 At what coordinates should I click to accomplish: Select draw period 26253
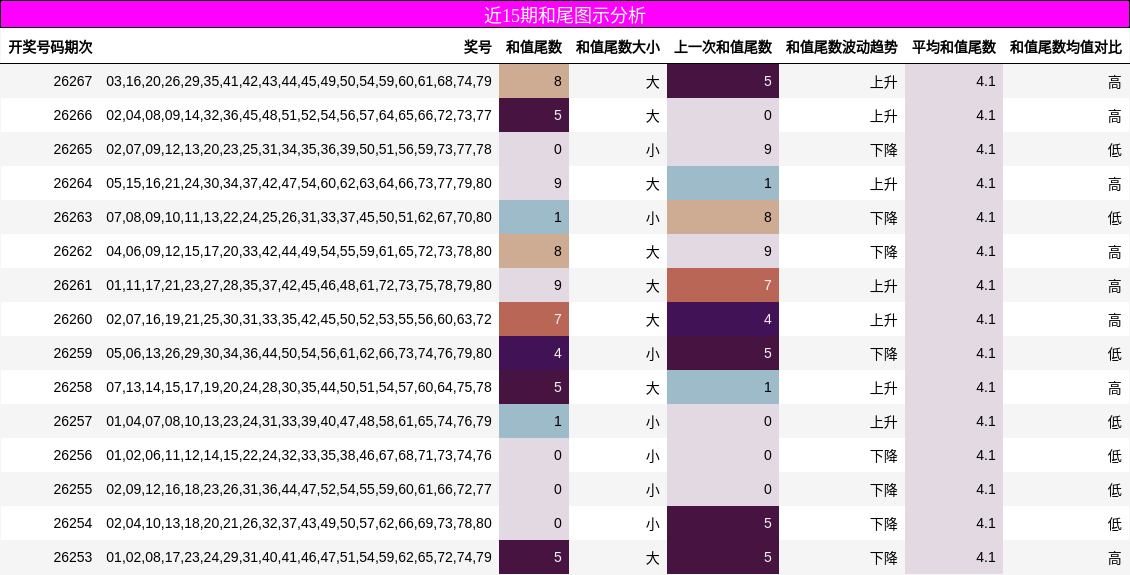(x=73, y=557)
